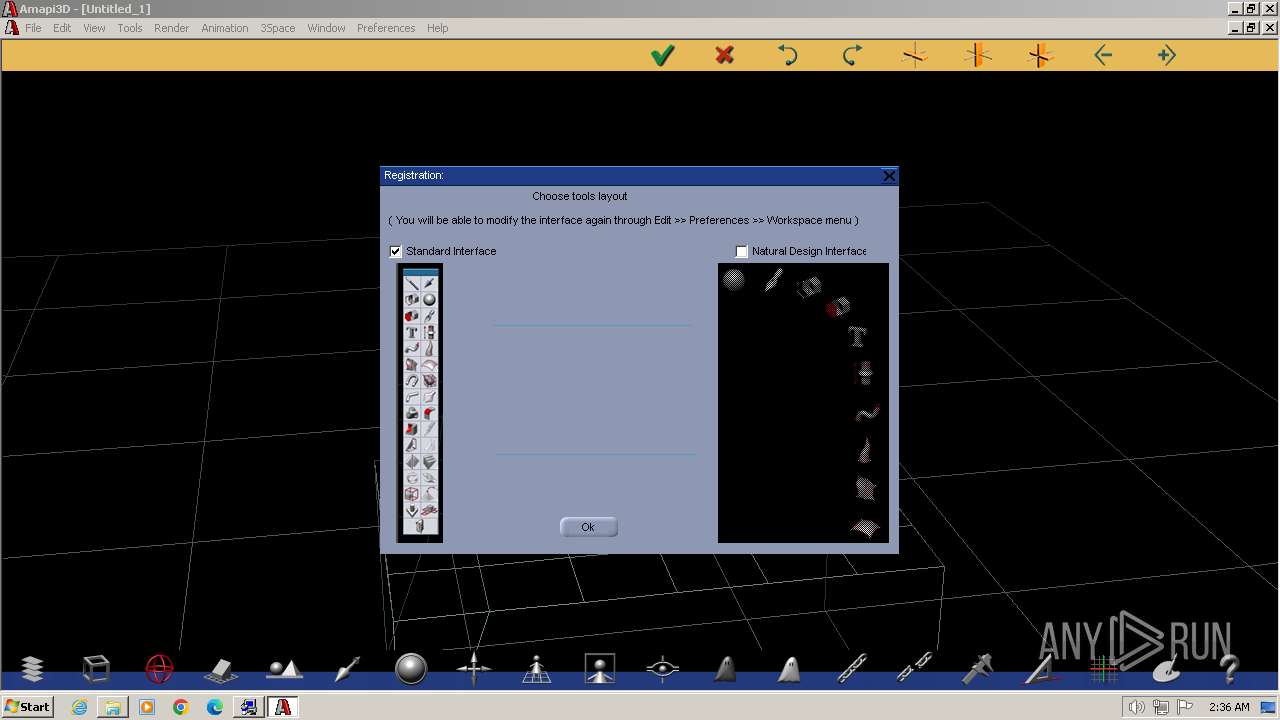Click the gray shaded sphere icon
Screen dimensions: 1280x720
point(411,668)
